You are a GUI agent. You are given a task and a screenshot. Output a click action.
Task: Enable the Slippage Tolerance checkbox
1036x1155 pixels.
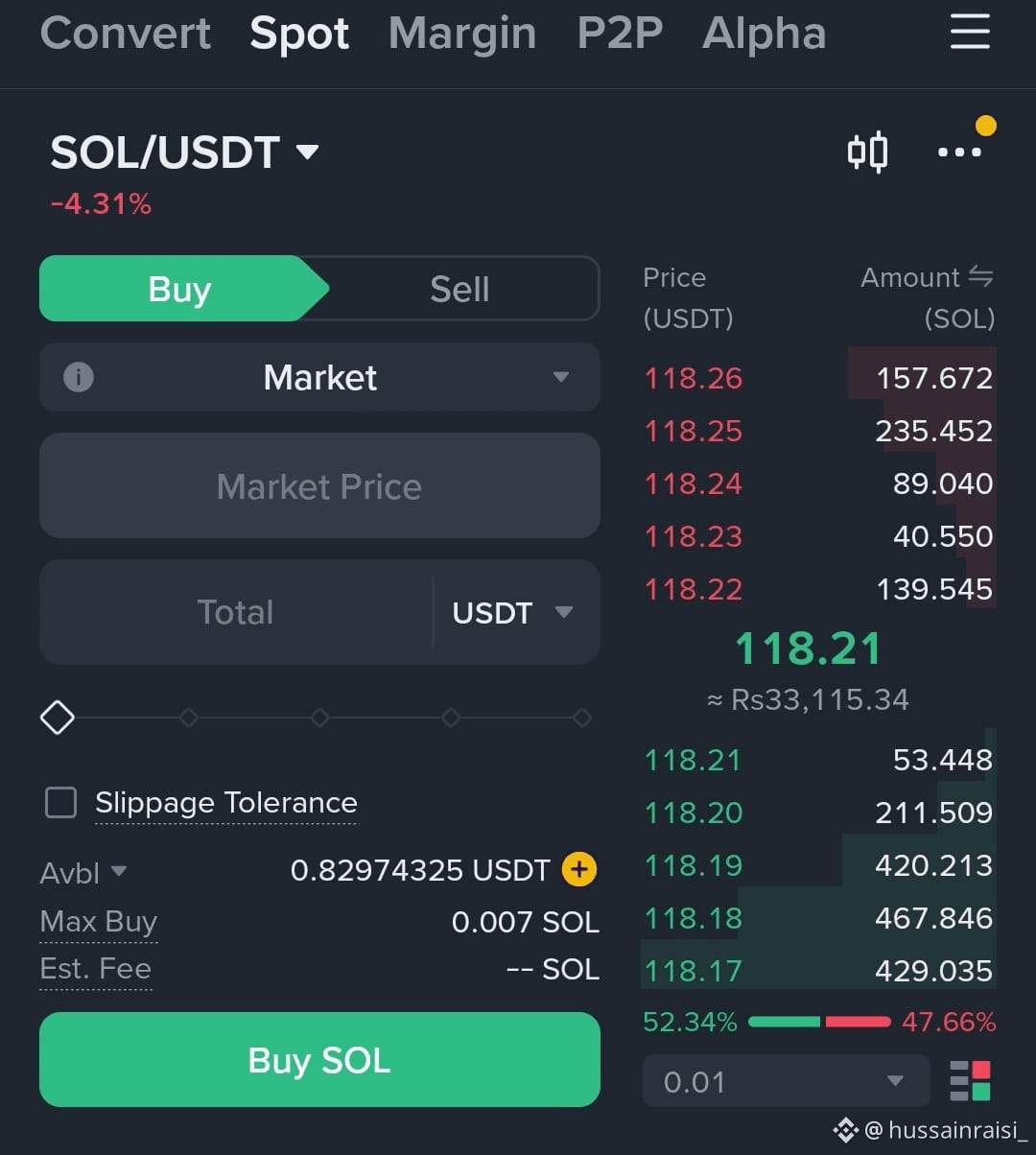(x=61, y=802)
